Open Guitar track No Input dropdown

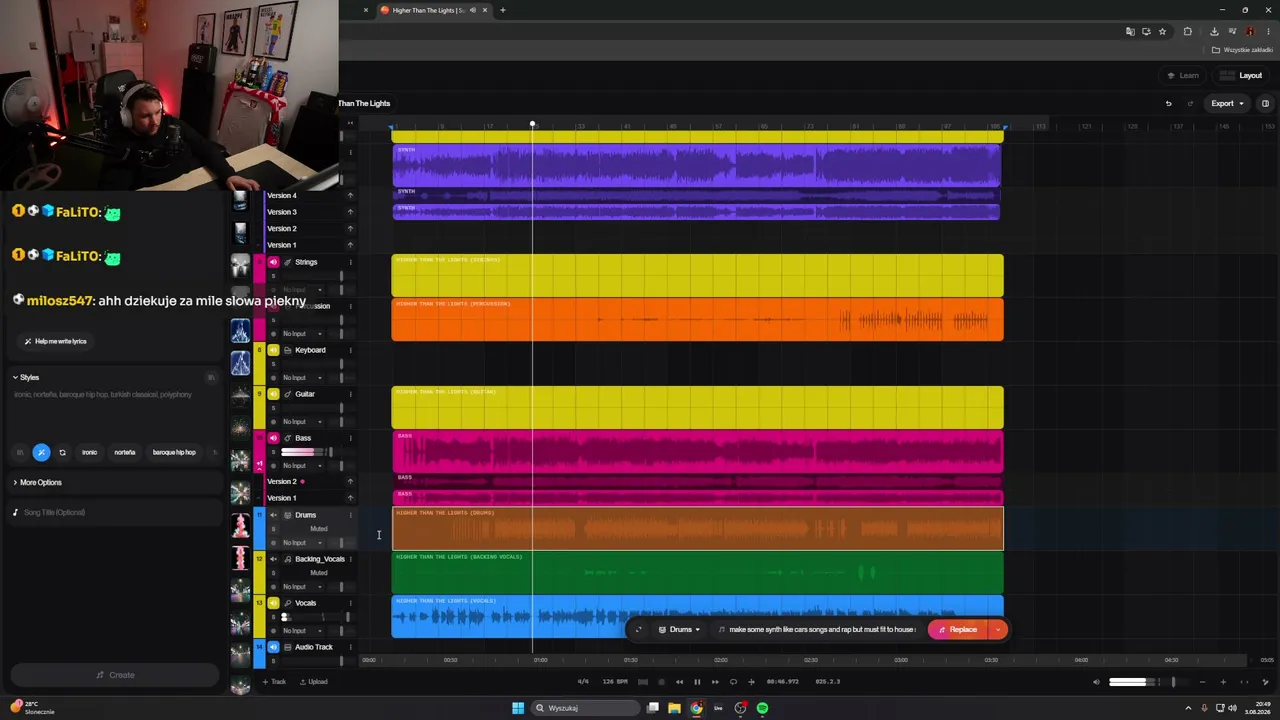pos(302,422)
